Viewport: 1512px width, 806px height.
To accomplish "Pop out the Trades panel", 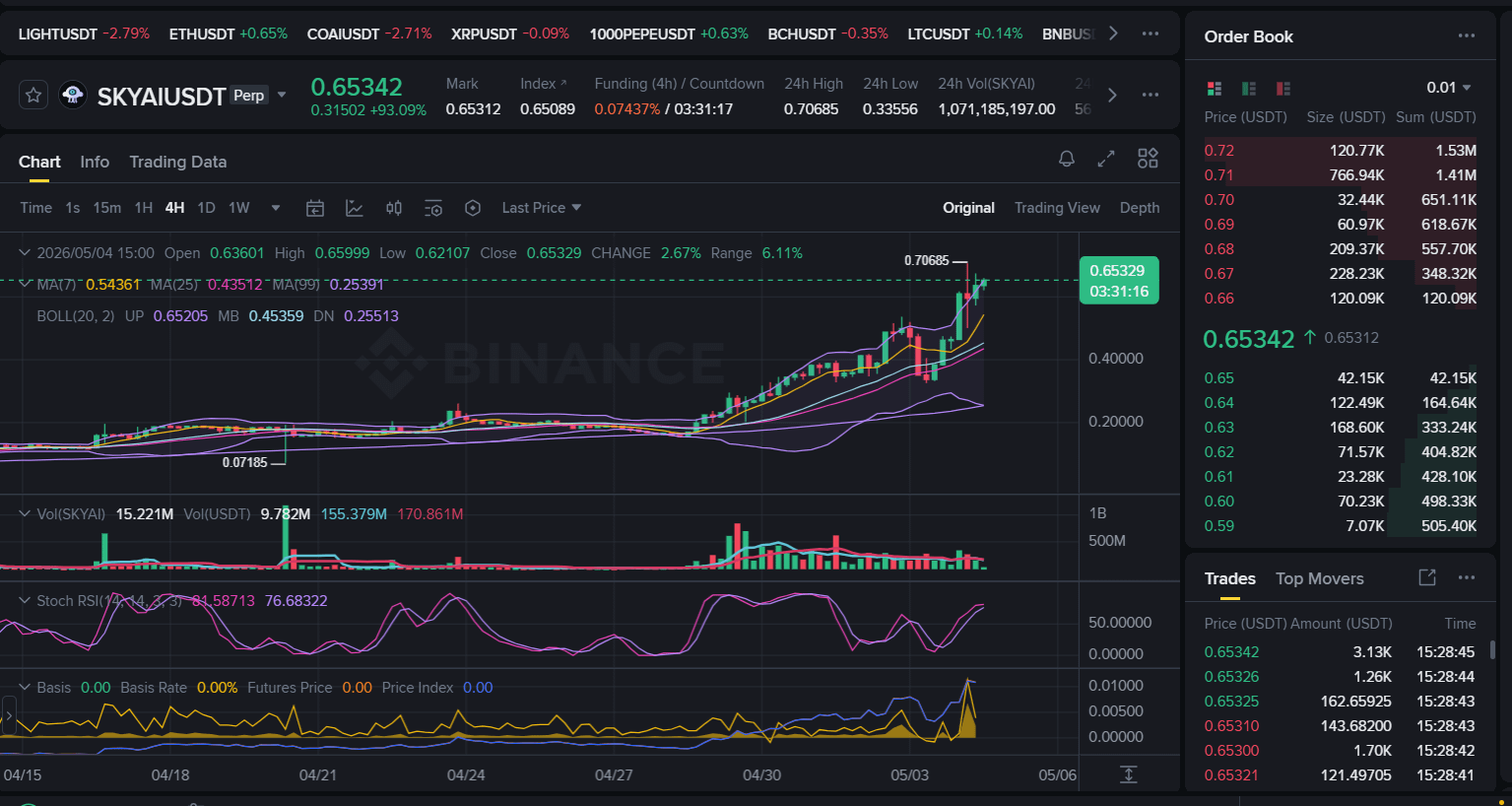I will pos(1427,577).
